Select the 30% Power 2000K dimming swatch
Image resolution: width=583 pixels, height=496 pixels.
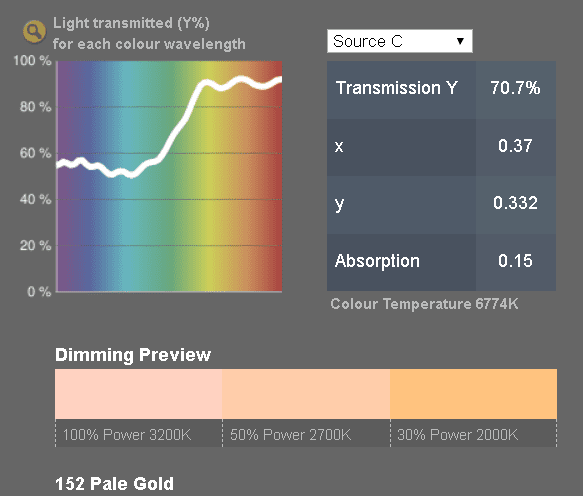[473, 394]
